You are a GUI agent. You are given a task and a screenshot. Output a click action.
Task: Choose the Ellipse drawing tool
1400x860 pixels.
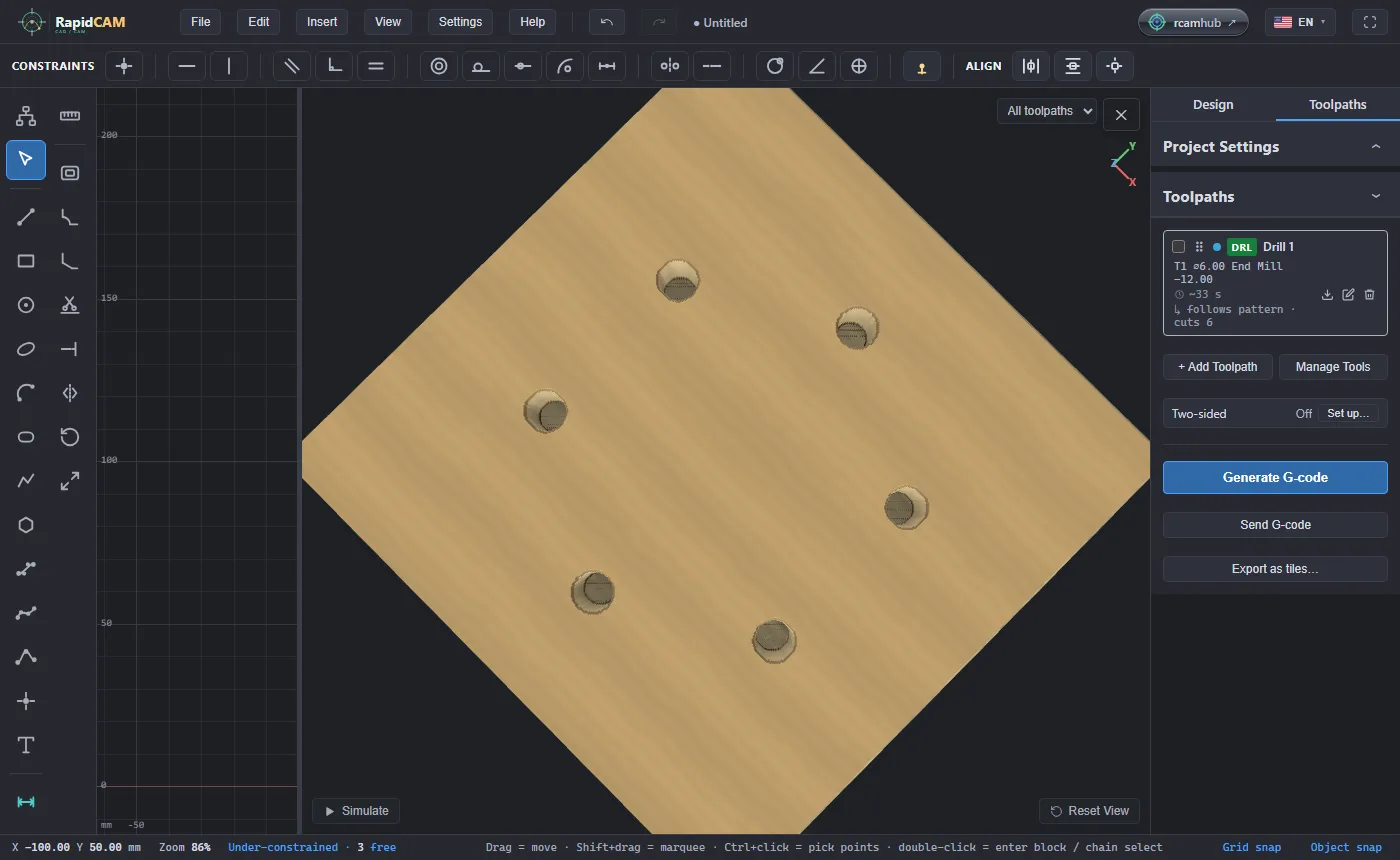[x=26, y=349]
